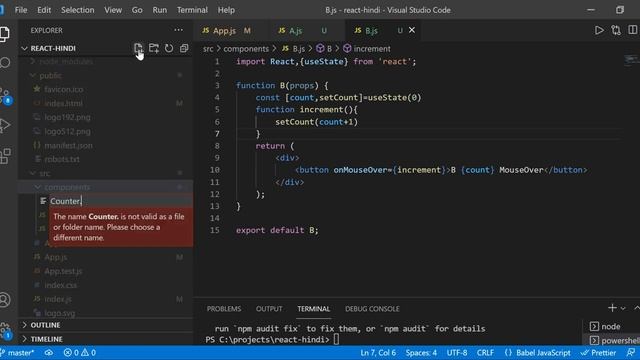The height and width of the screenshot is (360, 640).
Task: Open Explorer views and more actions menu
Action: (178, 30)
